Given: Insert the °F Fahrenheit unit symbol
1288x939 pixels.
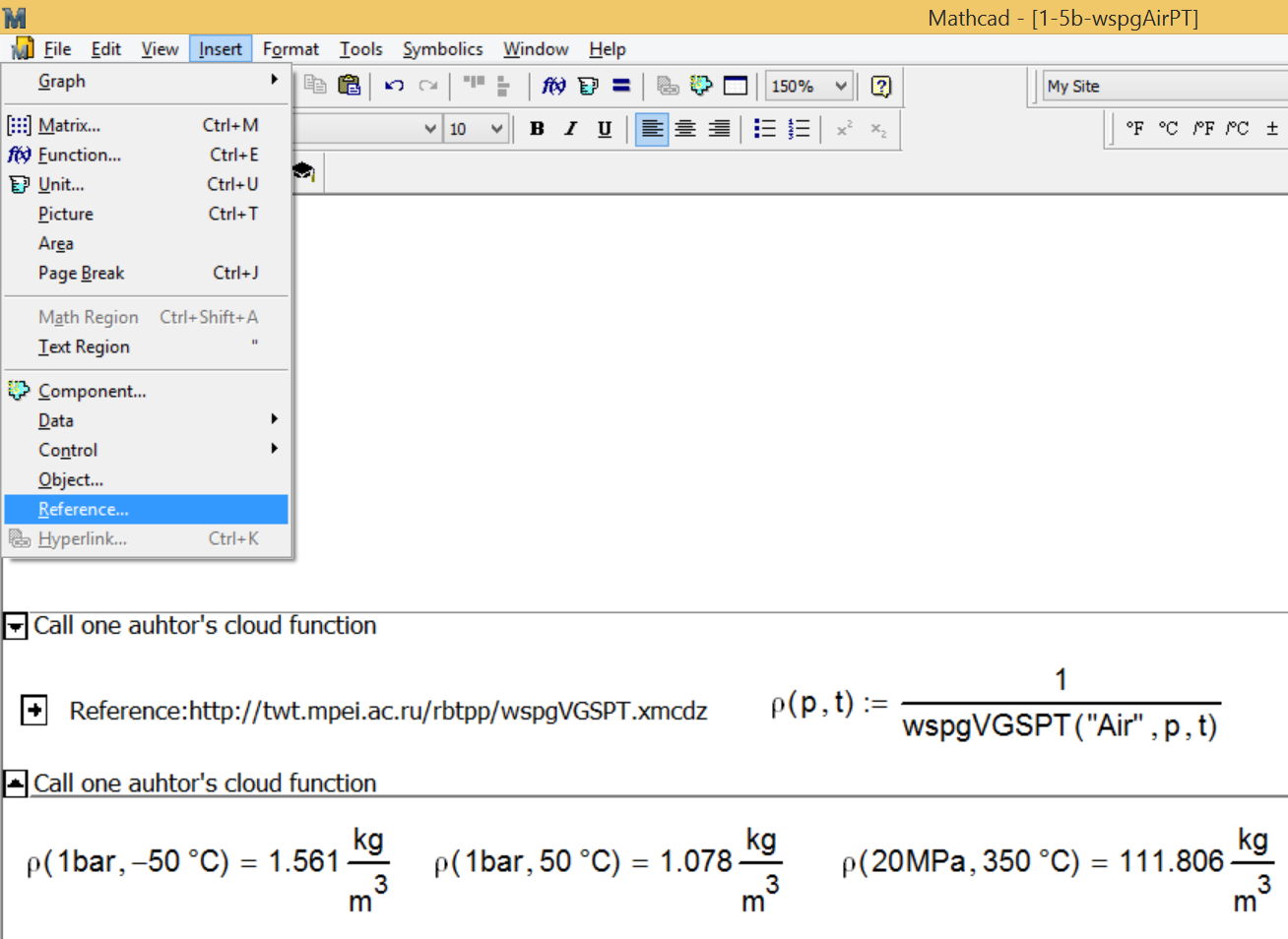Looking at the screenshot, I should tap(1134, 128).
